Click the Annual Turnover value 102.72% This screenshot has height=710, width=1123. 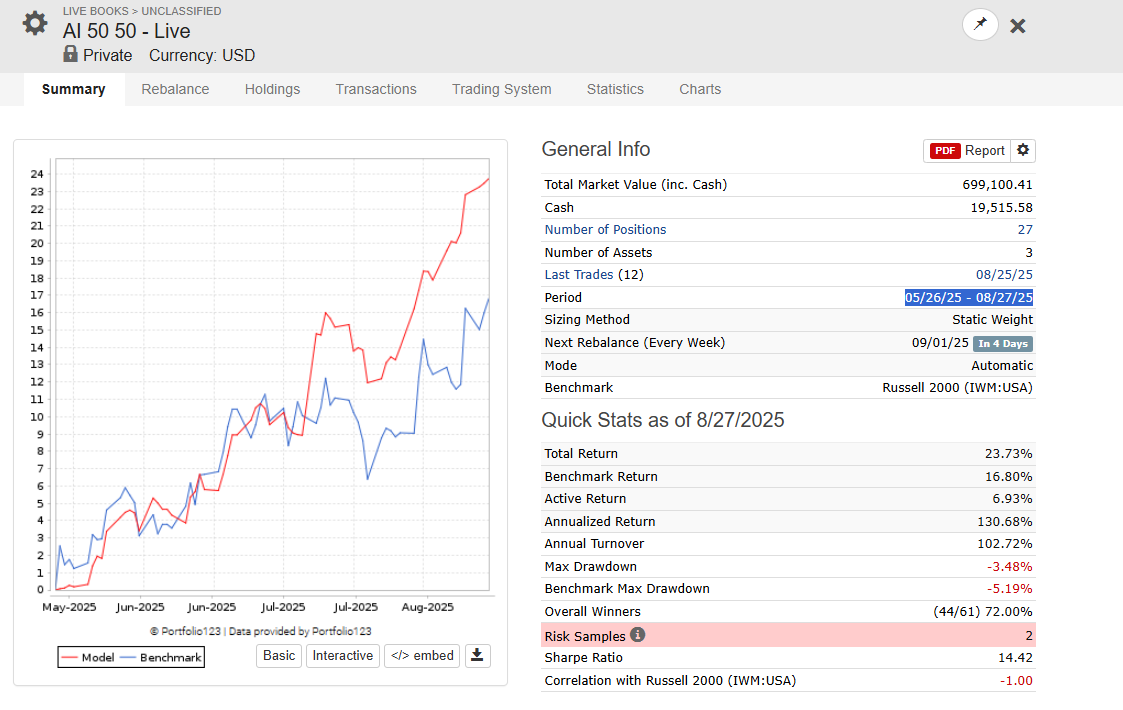1005,544
